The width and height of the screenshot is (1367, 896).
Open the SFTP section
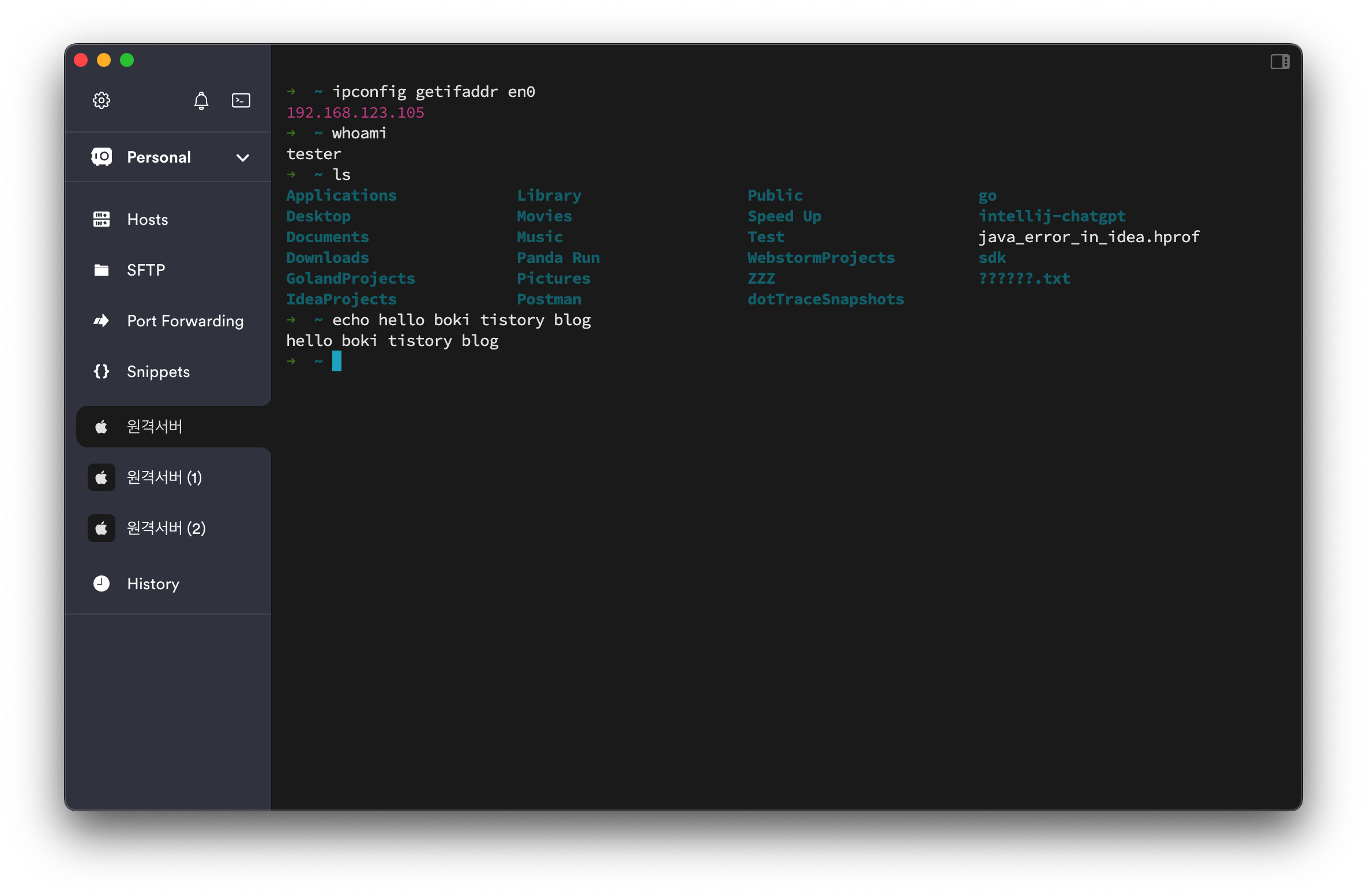pyautogui.click(x=146, y=270)
